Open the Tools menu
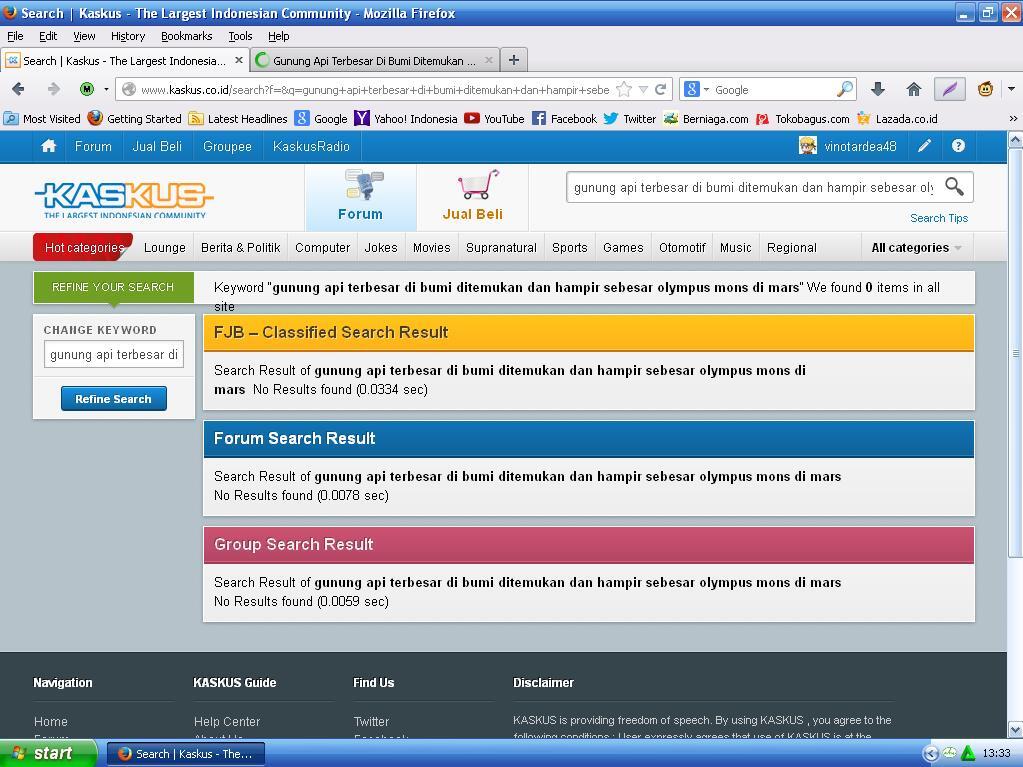This screenshot has width=1023, height=767. tap(240, 36)
